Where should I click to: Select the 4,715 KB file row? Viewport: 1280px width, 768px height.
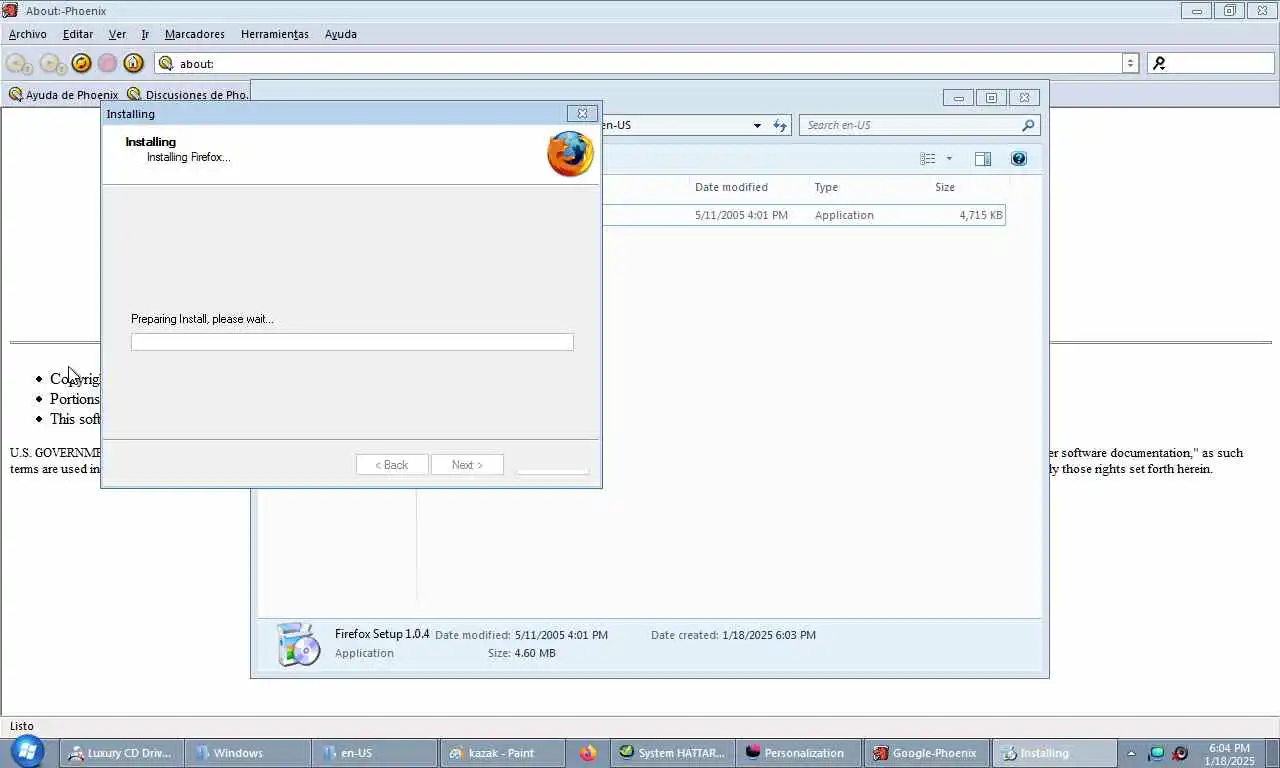tap(803, 215)
